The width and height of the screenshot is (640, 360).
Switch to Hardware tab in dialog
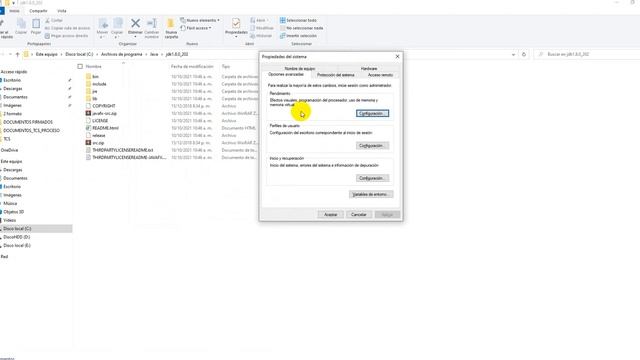369,69
